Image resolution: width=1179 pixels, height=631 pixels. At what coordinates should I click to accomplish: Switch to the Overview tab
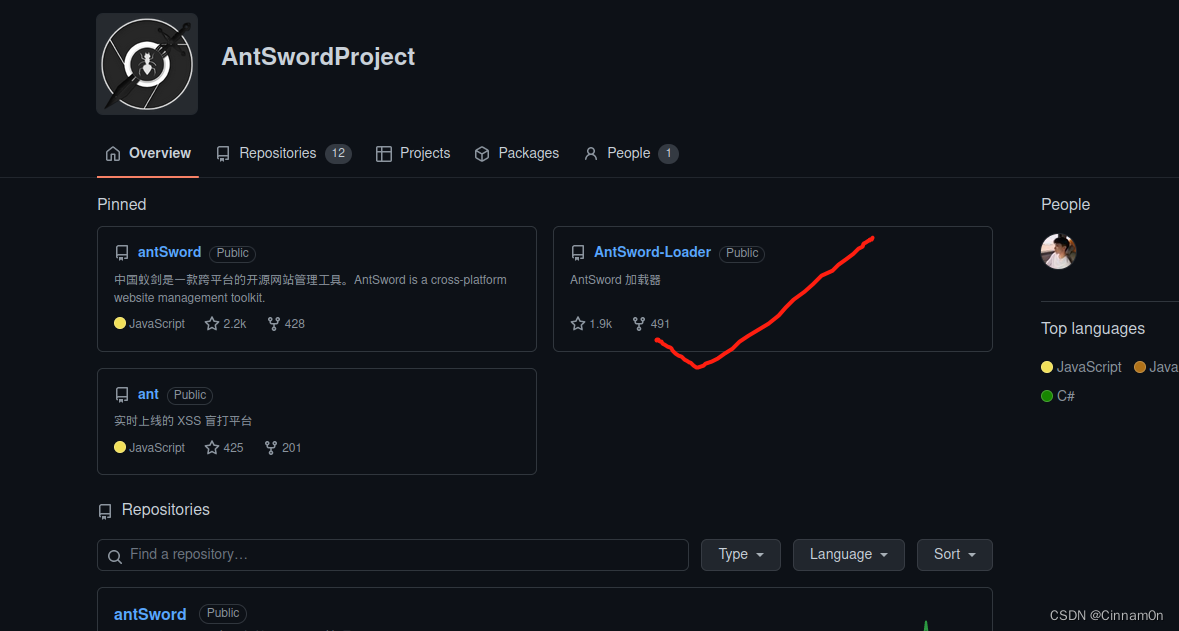tap(147, 153)
